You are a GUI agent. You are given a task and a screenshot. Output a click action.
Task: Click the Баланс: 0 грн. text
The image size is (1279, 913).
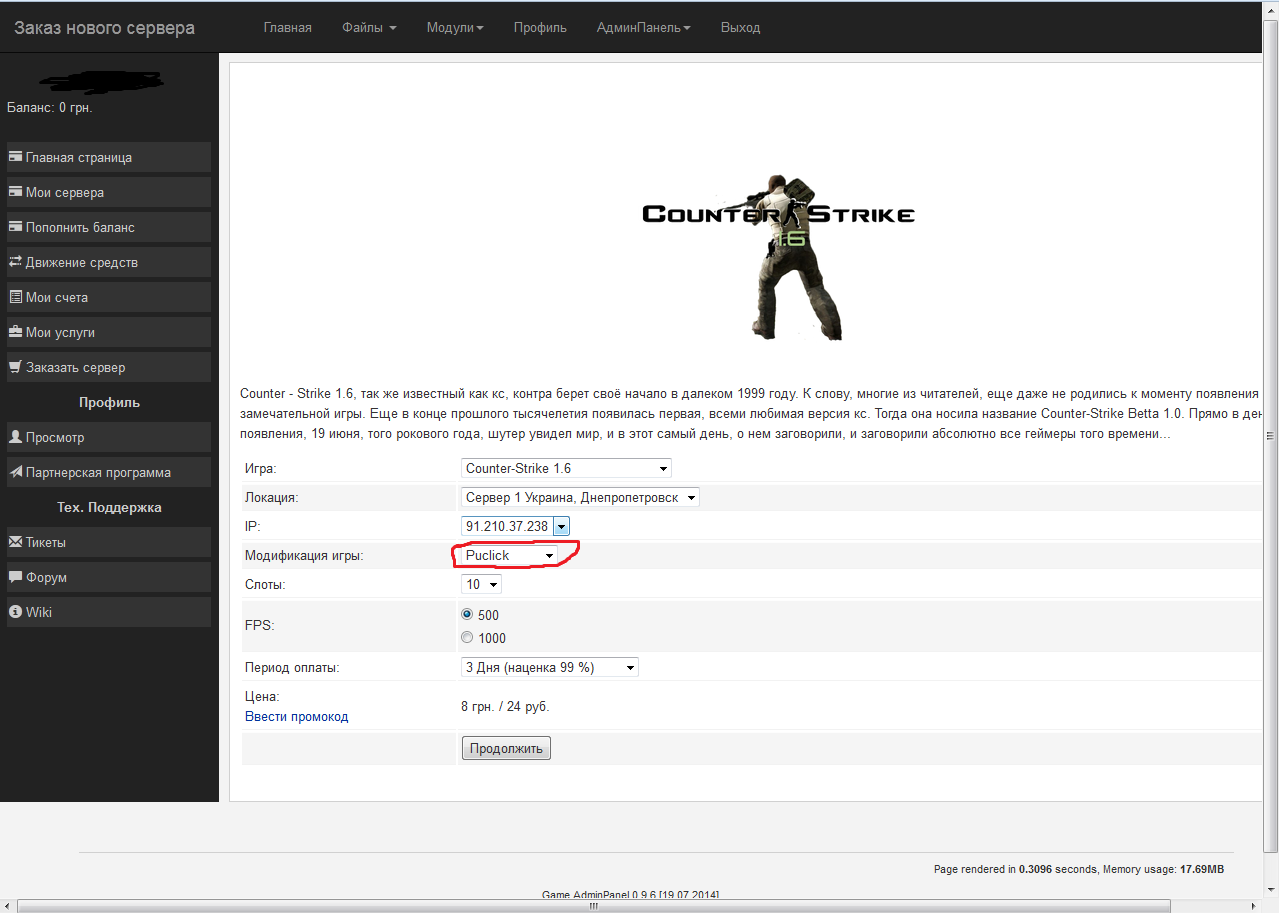coord(50,107)
